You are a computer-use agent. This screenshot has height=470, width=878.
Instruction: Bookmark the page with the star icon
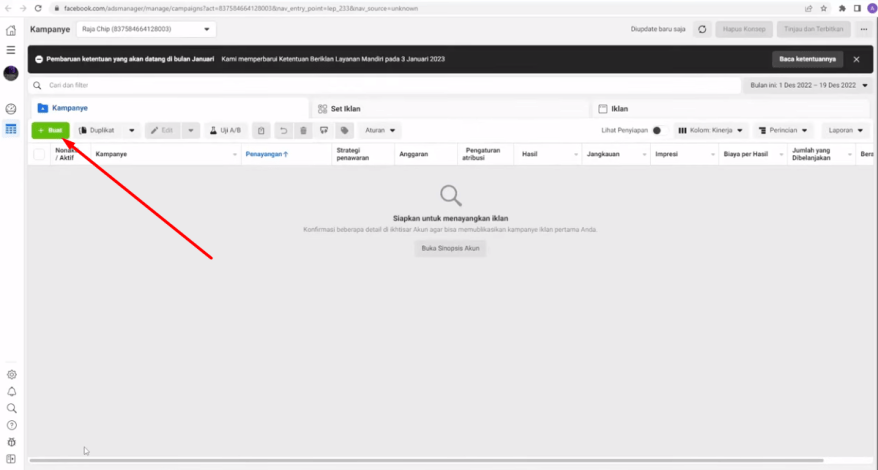coord(824,8)
